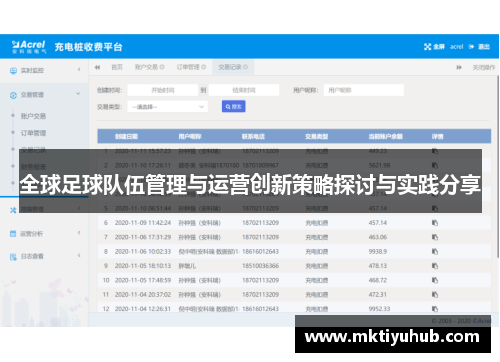Image resolution: width=500 pixels, height=362 pixels.
Task: Close the 账户交易 tab with its circle icon
Action: point(162,67)
